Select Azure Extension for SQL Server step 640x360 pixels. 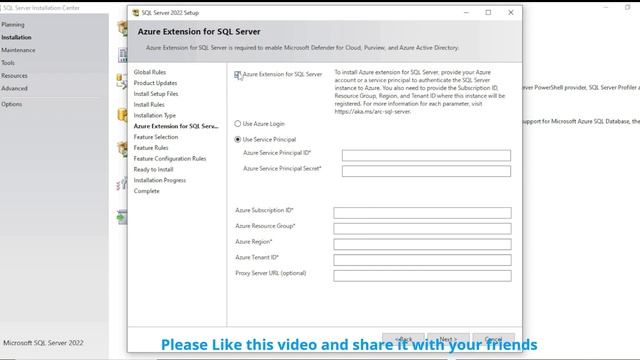(176, 126)
